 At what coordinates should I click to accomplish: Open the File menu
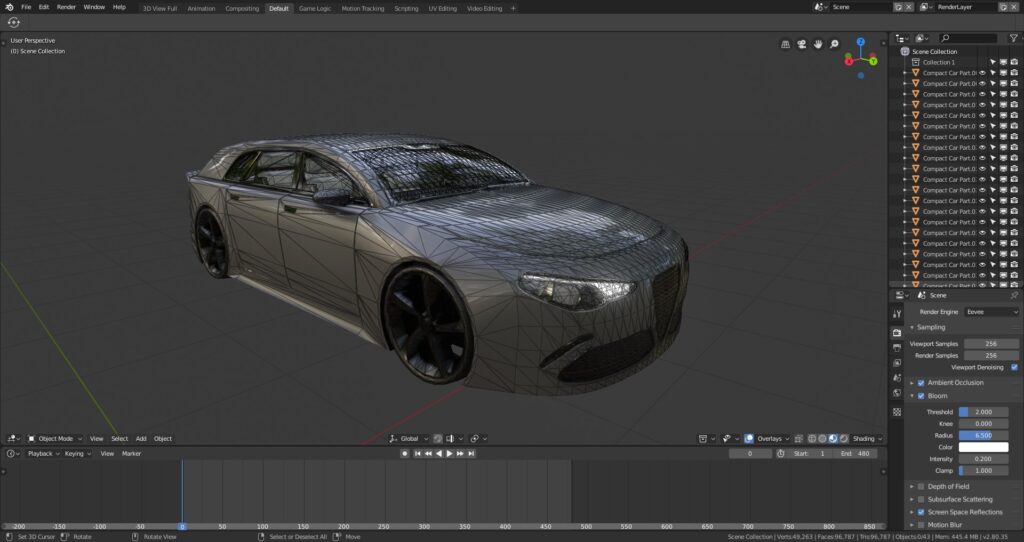tap(26, 7)
